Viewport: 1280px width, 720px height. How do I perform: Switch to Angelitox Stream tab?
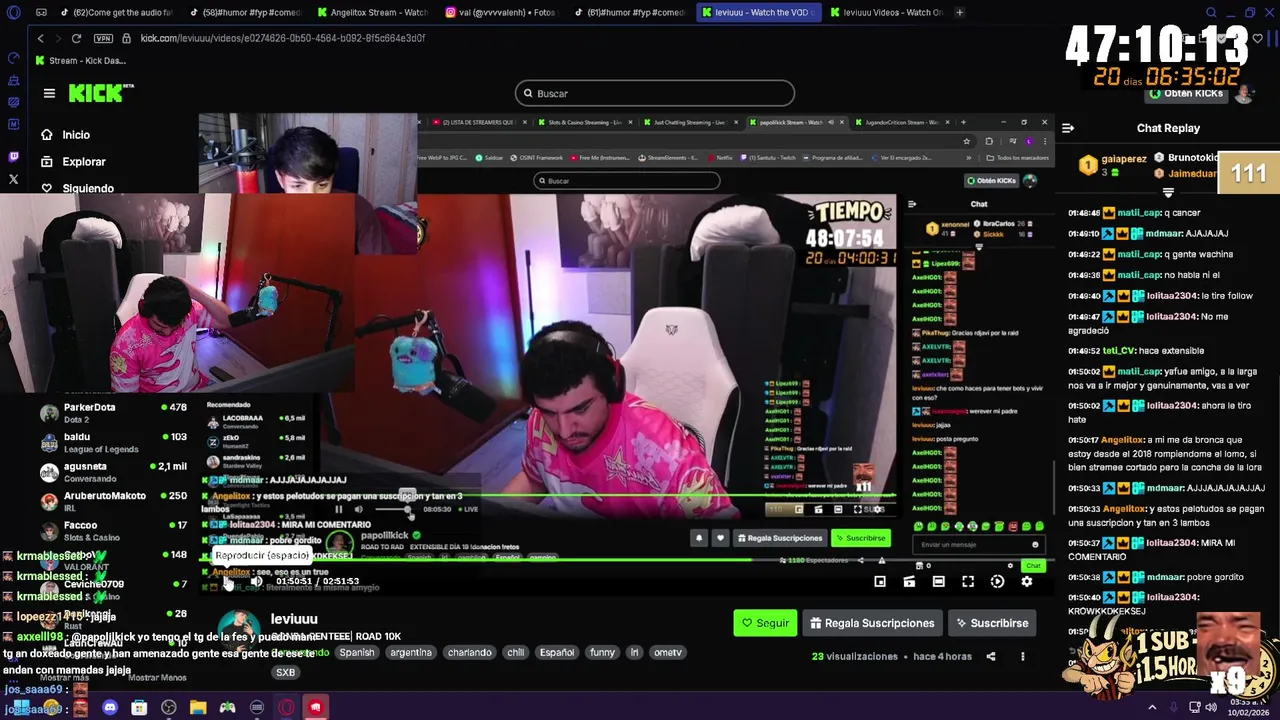coord(372,12)
